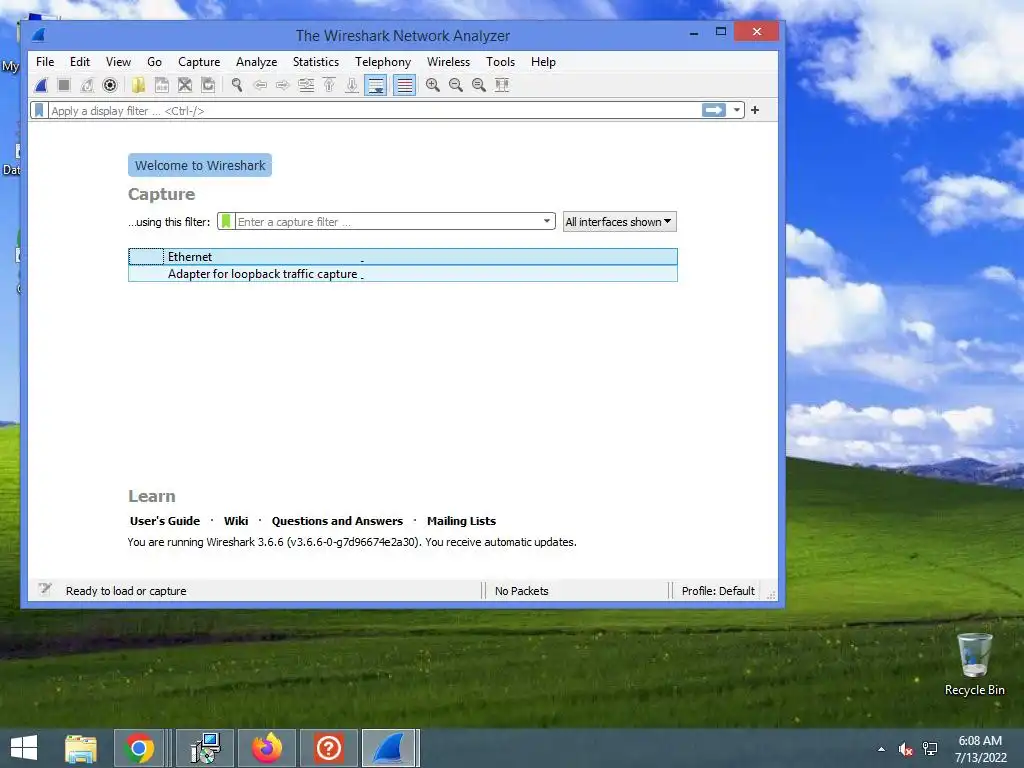Reset zoom to normal size icon
This screenshot has width=1024, height=768.
[479, 85]
